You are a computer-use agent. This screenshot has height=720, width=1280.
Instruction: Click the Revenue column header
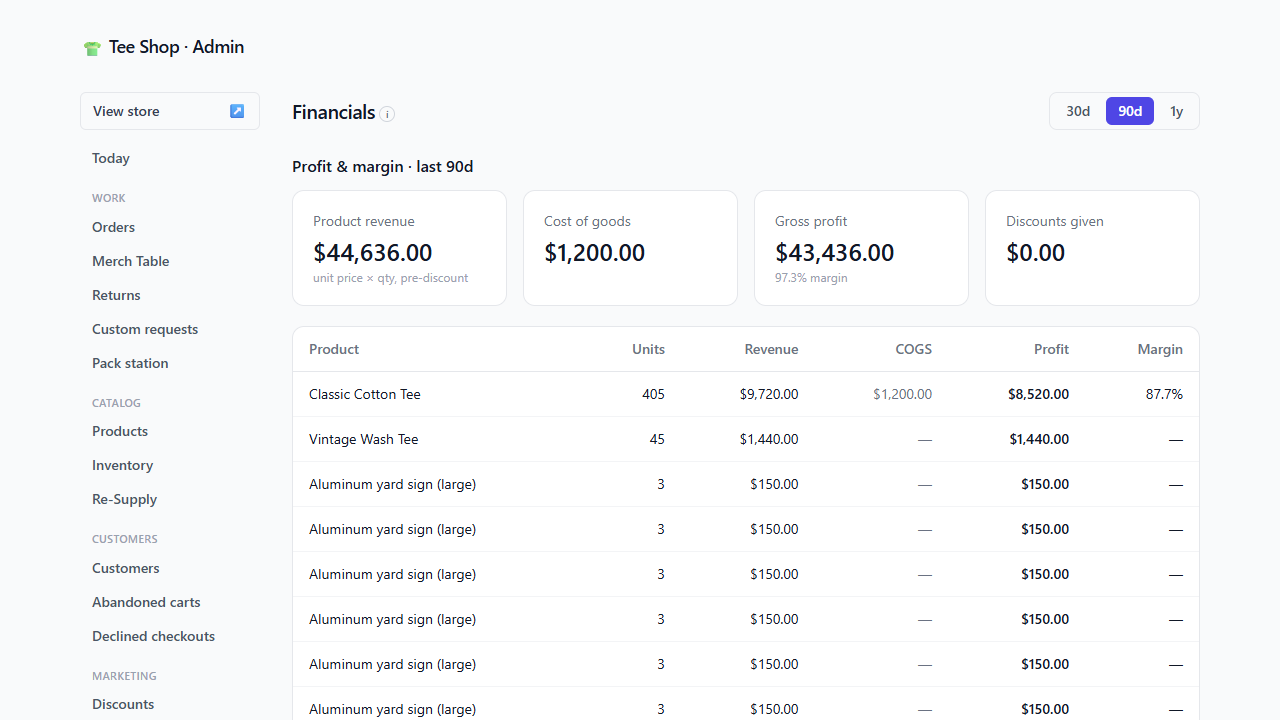coord(771,349)
